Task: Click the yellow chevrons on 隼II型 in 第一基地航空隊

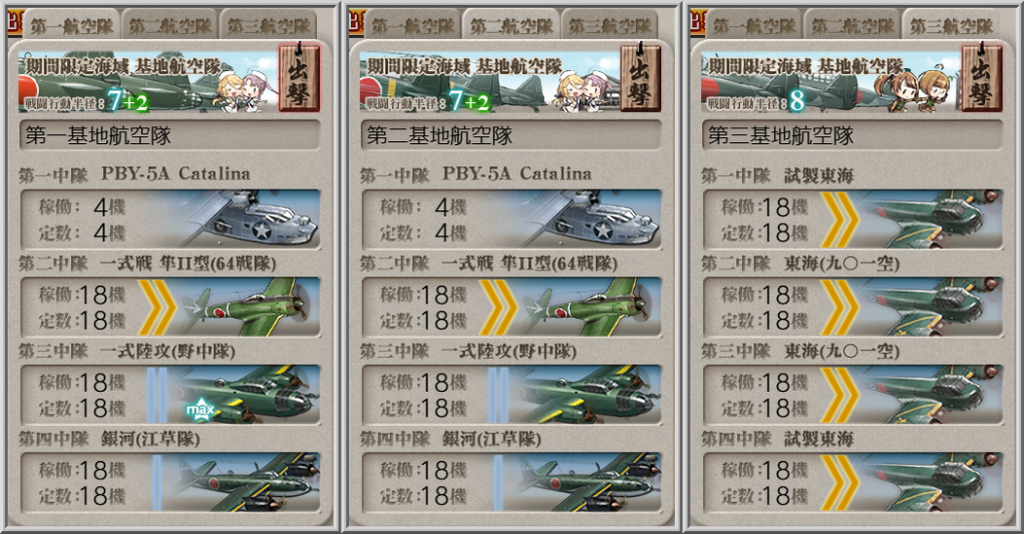Action: tap(157, 307)
